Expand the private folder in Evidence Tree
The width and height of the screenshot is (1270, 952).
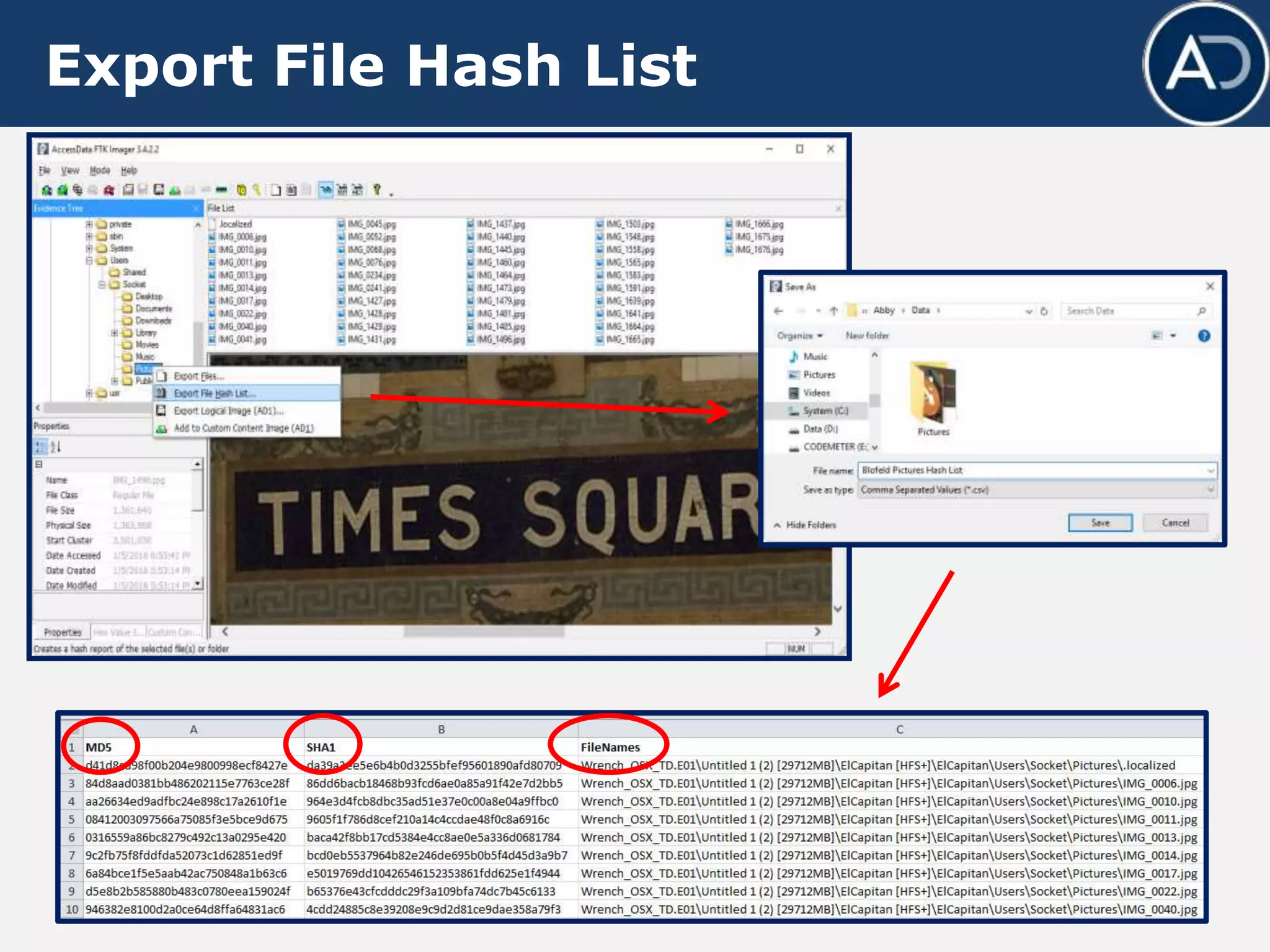point(89,224)
